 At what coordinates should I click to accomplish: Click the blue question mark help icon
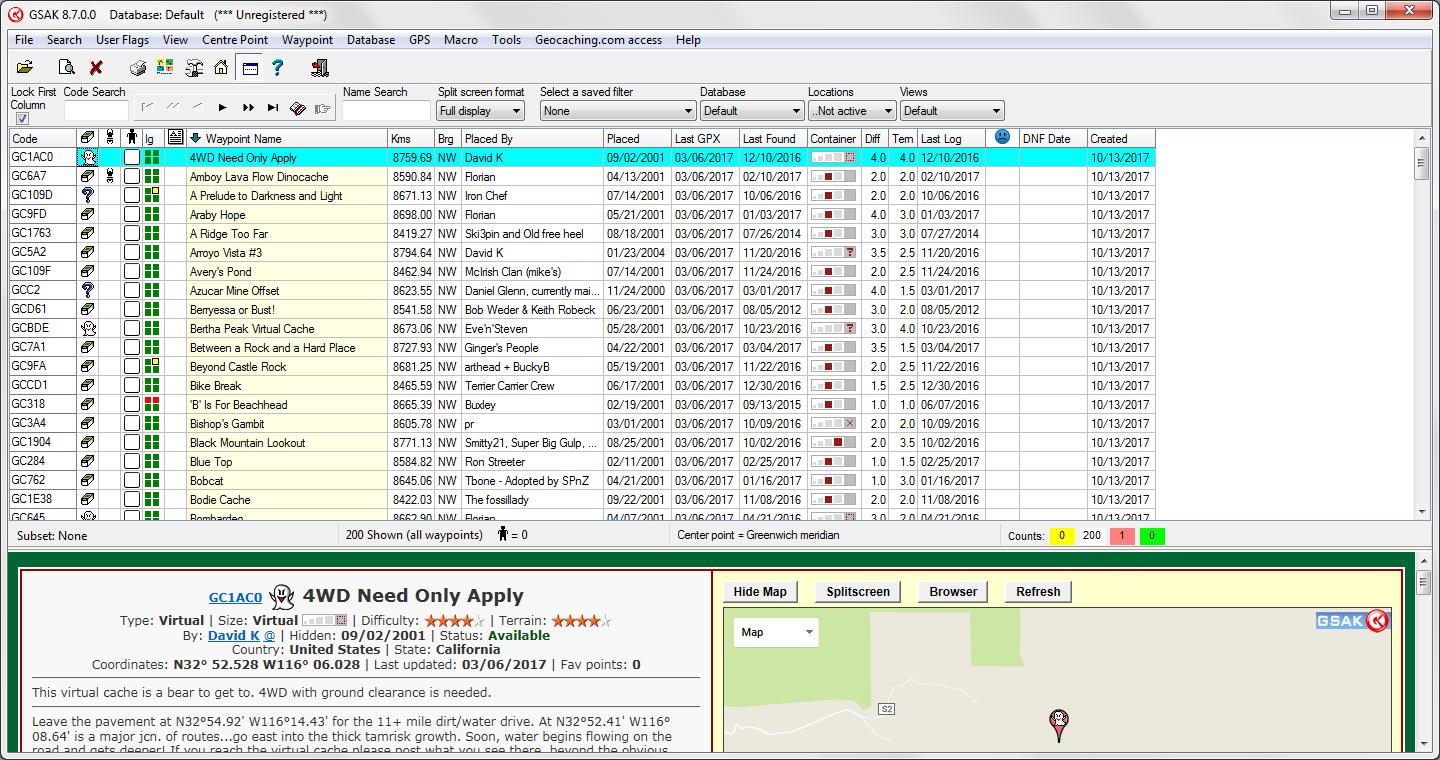click(x=278, y=68)
